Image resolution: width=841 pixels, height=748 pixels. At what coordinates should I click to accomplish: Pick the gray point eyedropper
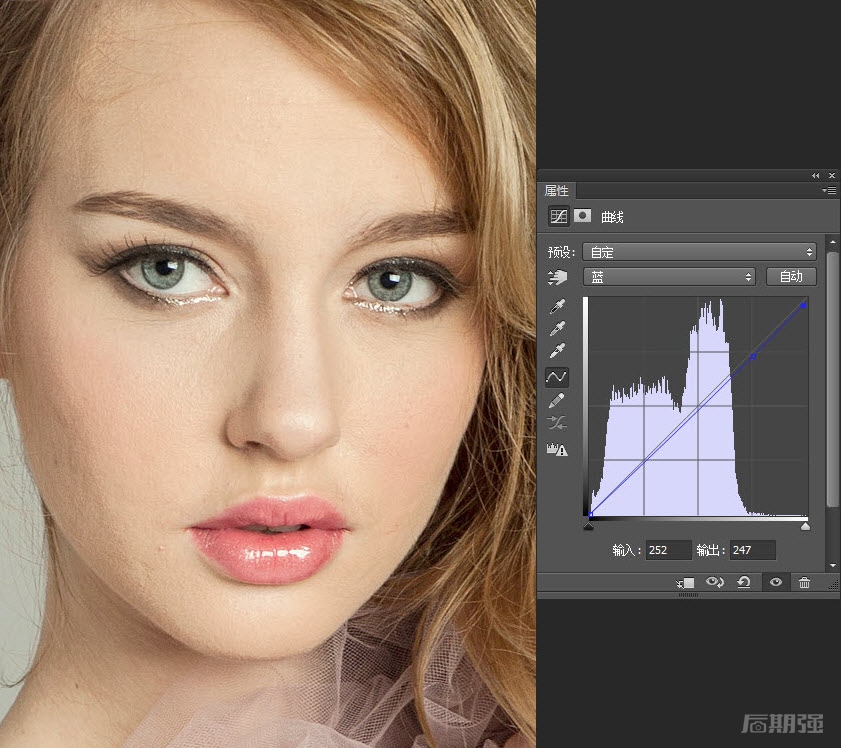[x=557, y=328]
